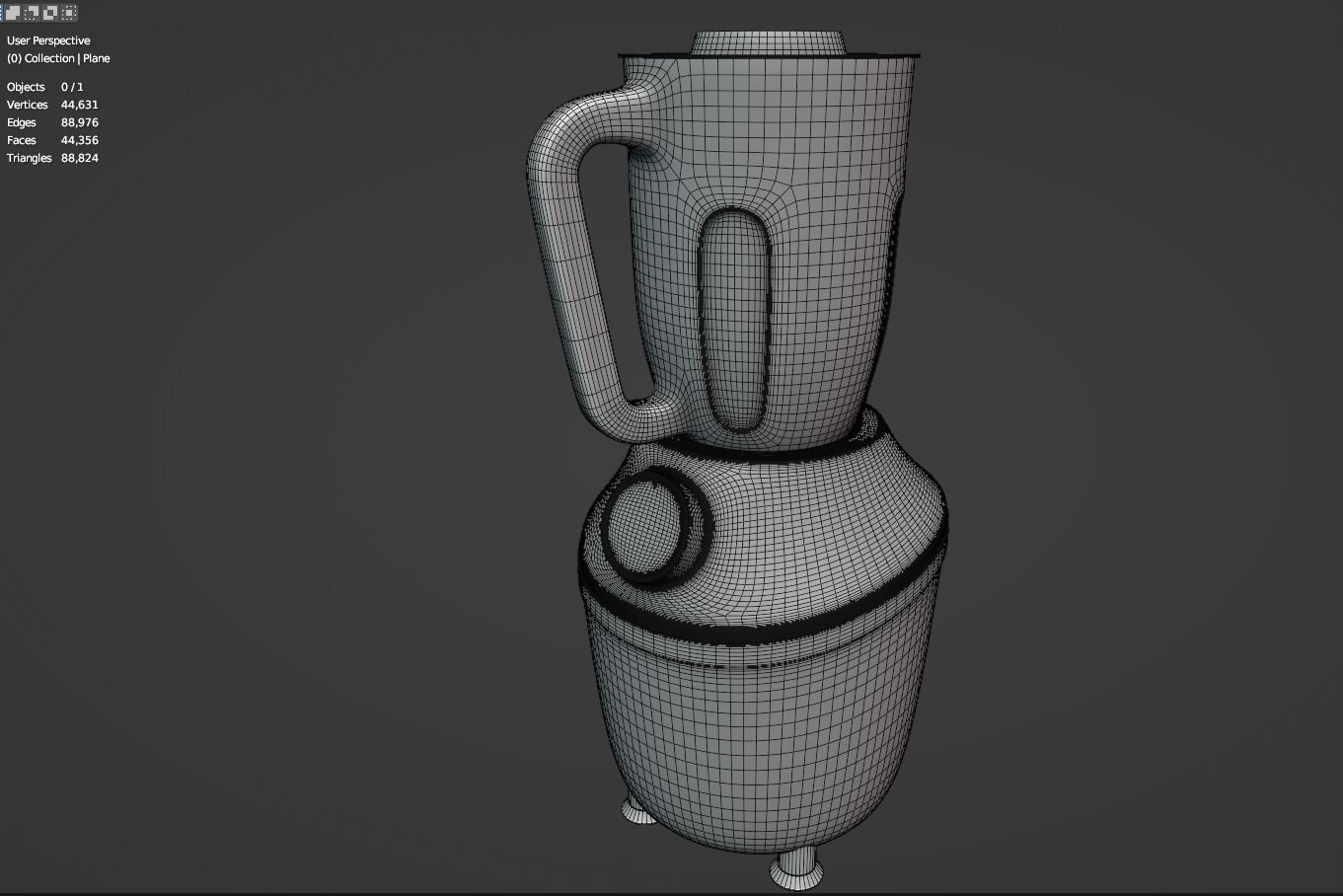Click the 'Objects' statistics label
This screenshot has width=1343, height=896.
coord(26,87)
